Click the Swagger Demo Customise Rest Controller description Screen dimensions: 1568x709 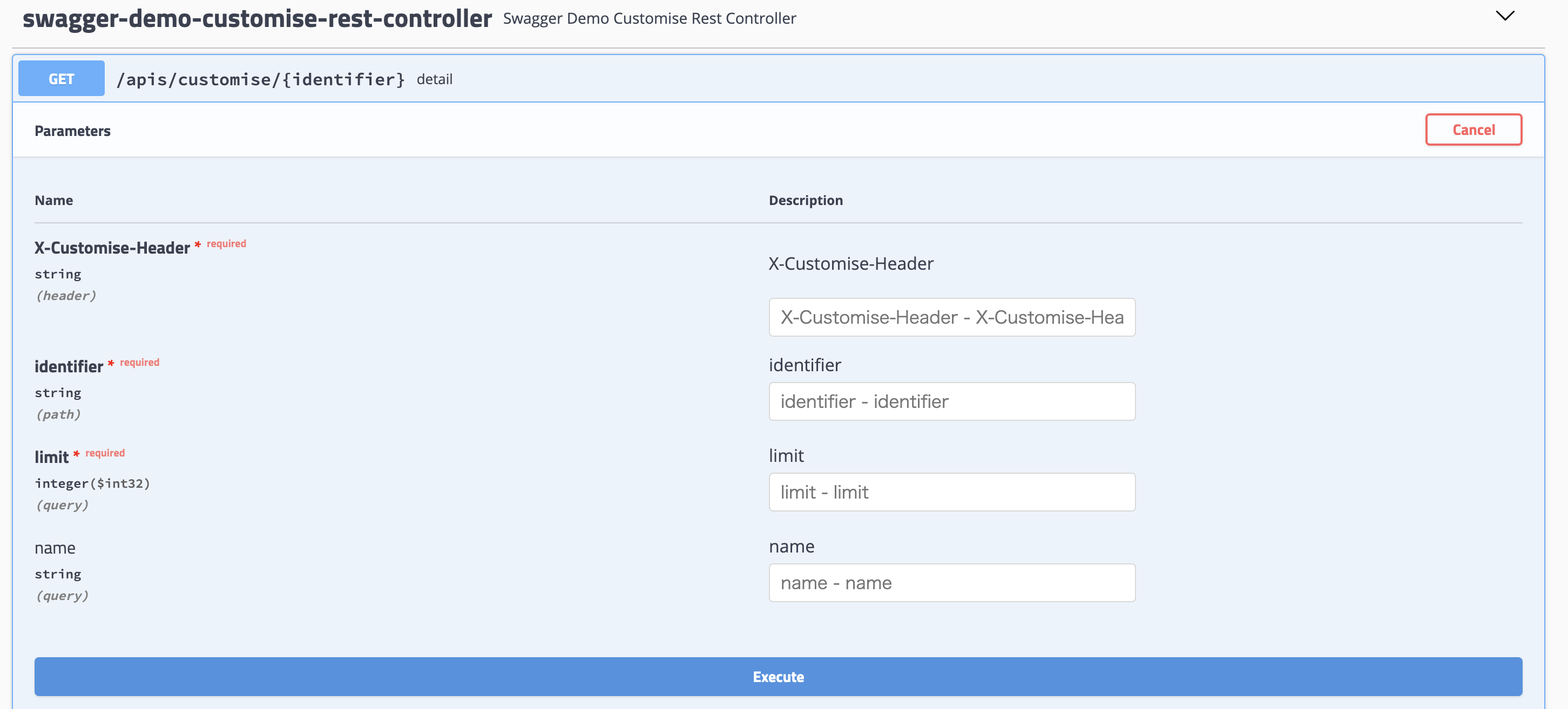[649, 19]
